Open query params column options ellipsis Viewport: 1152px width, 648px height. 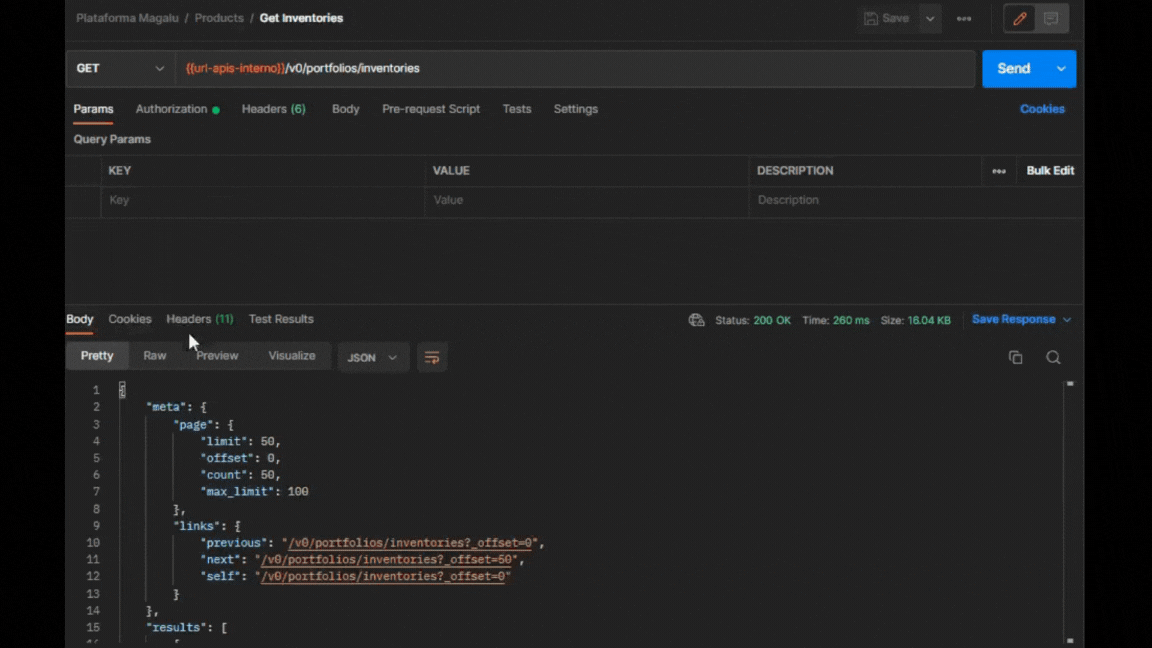click(998, 171)
